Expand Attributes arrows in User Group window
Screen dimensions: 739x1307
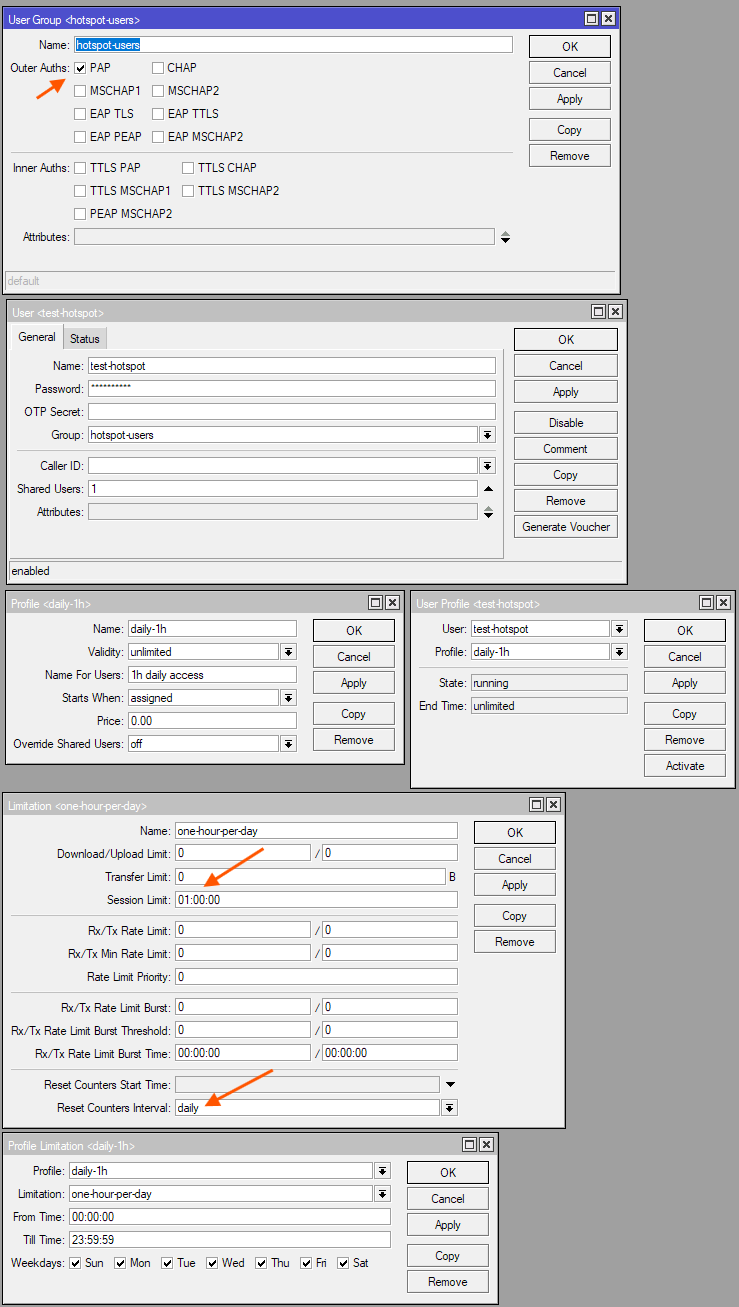coord(505,237)
